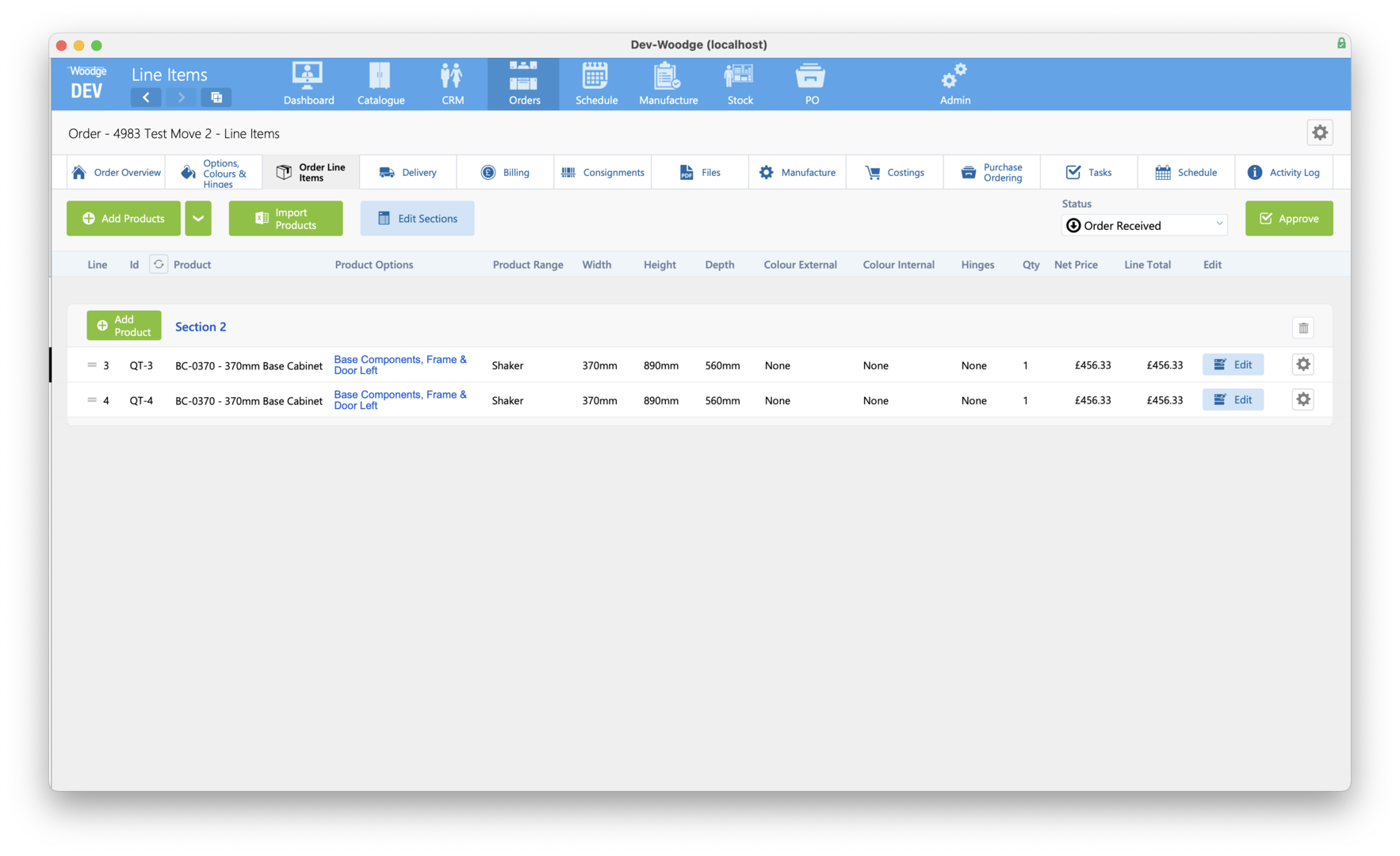This screenshot has width=1400, height=856.
Task: Open the Consignments tab
Action: (602, 172)
